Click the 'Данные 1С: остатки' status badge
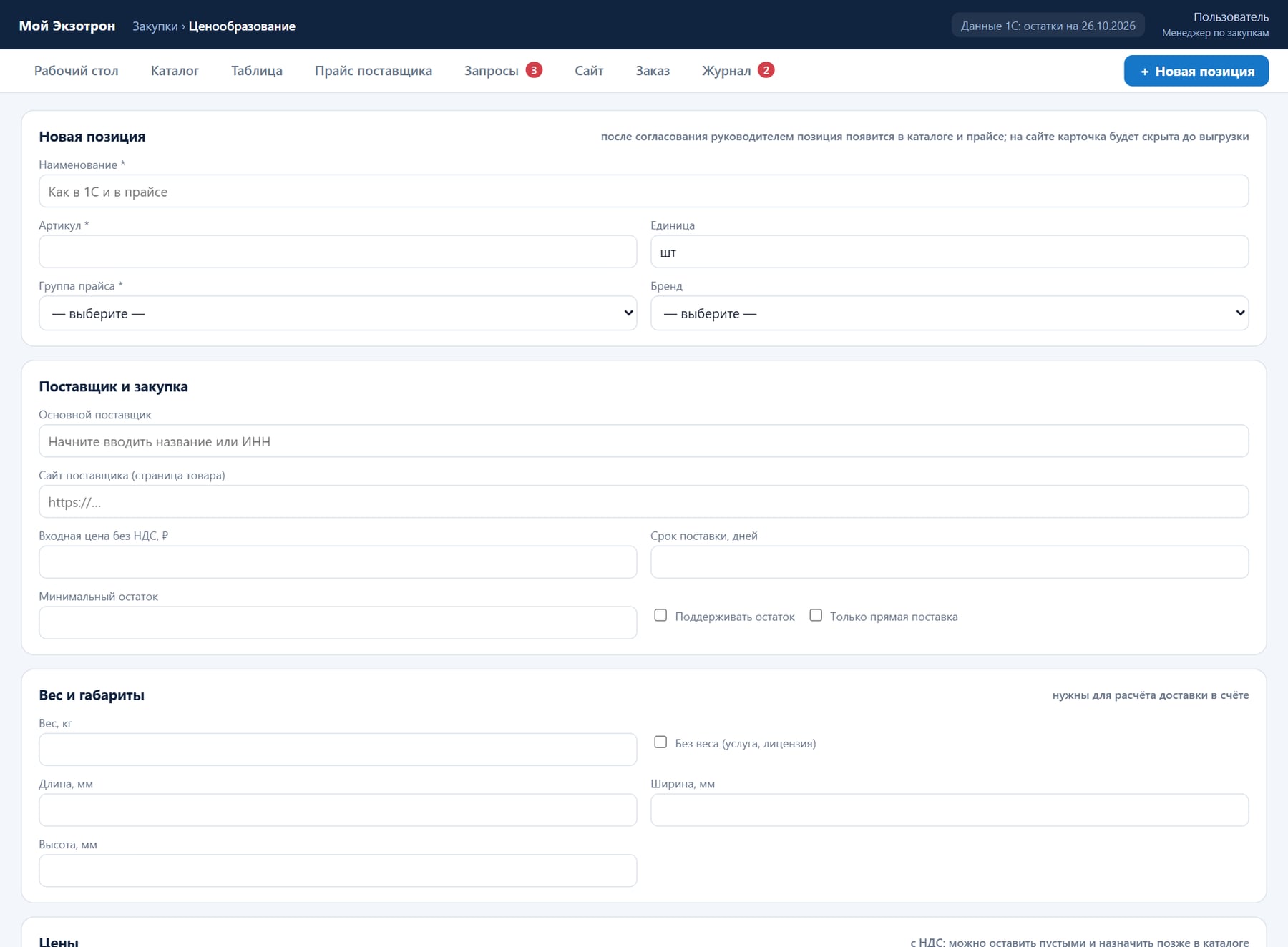 click(1048, 26)
